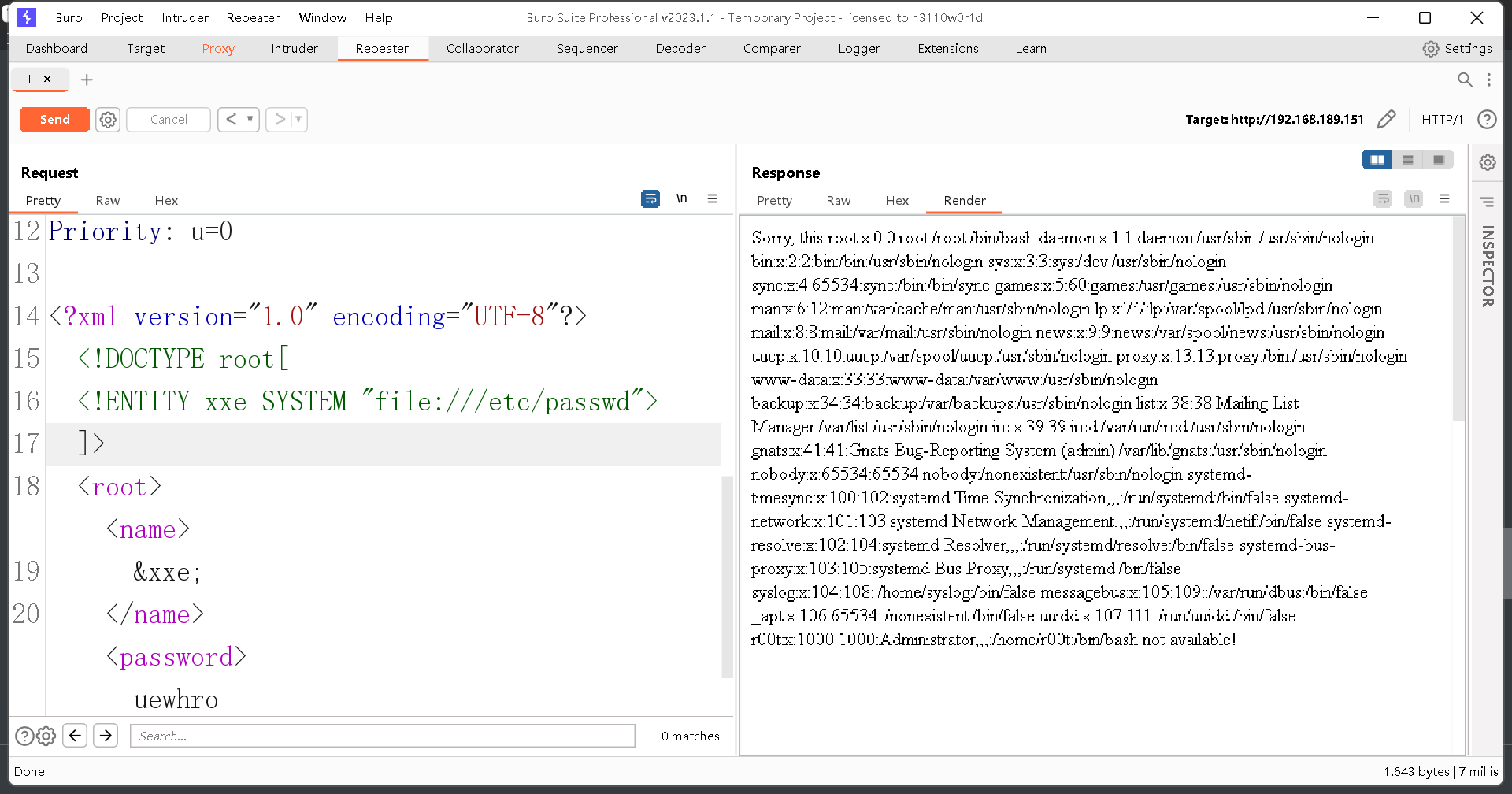Open the Intruder menu
1512x794 pixels.
(x=184, y=17)
